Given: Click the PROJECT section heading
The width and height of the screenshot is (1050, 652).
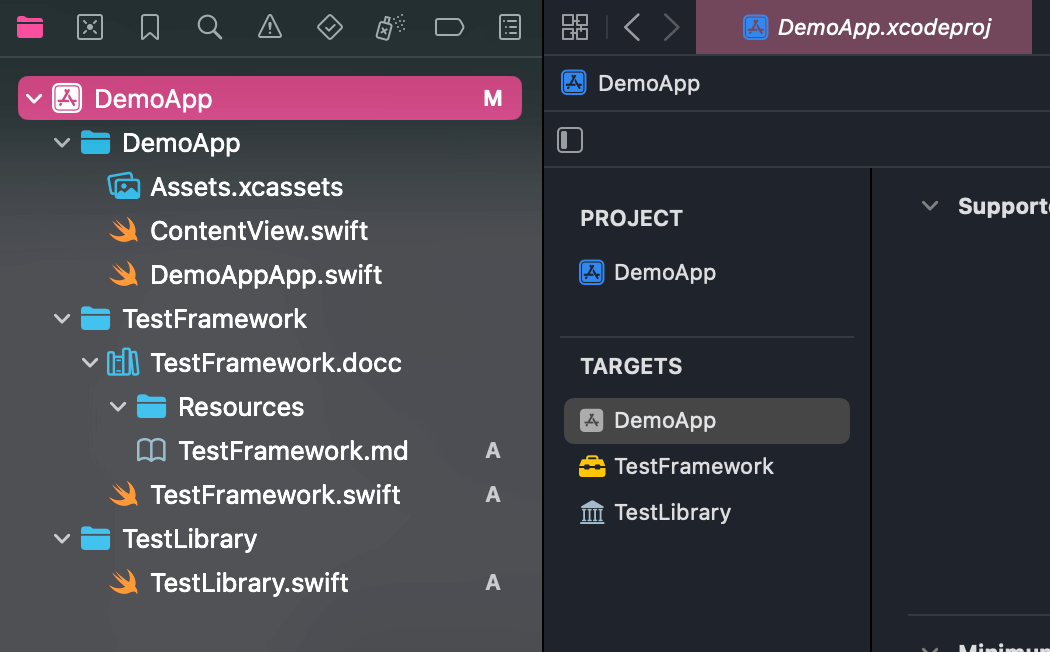Looking at the screenshot, I should click(x=631, y=218).
